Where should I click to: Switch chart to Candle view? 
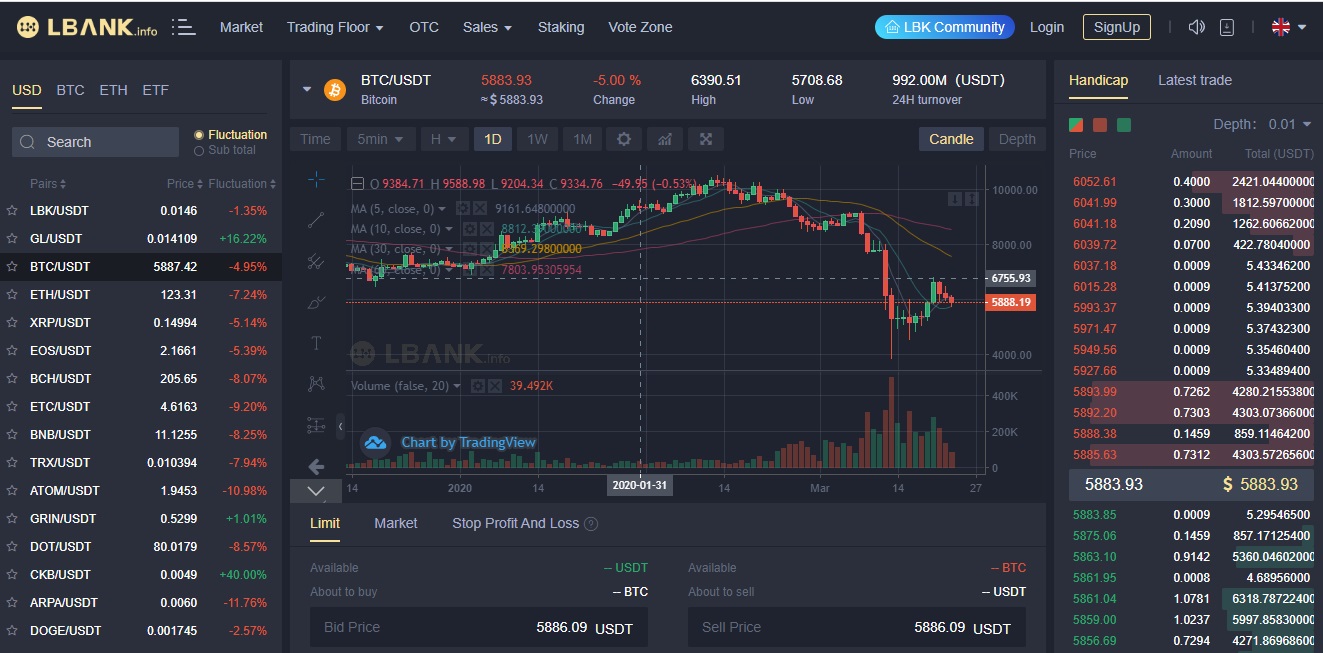pos(951,139)
